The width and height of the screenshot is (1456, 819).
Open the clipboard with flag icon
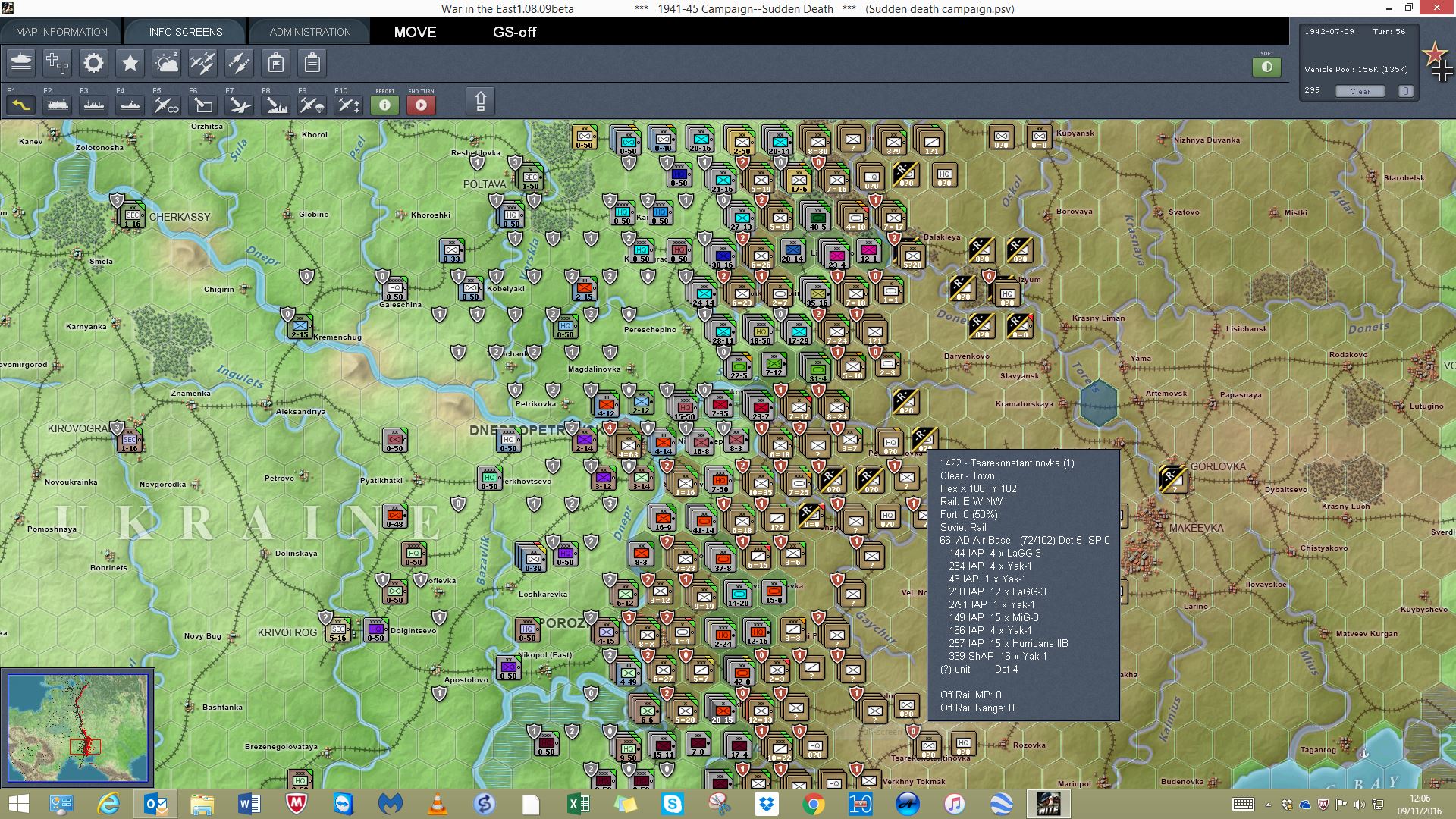pyautogui.click(x=276, y=63)
